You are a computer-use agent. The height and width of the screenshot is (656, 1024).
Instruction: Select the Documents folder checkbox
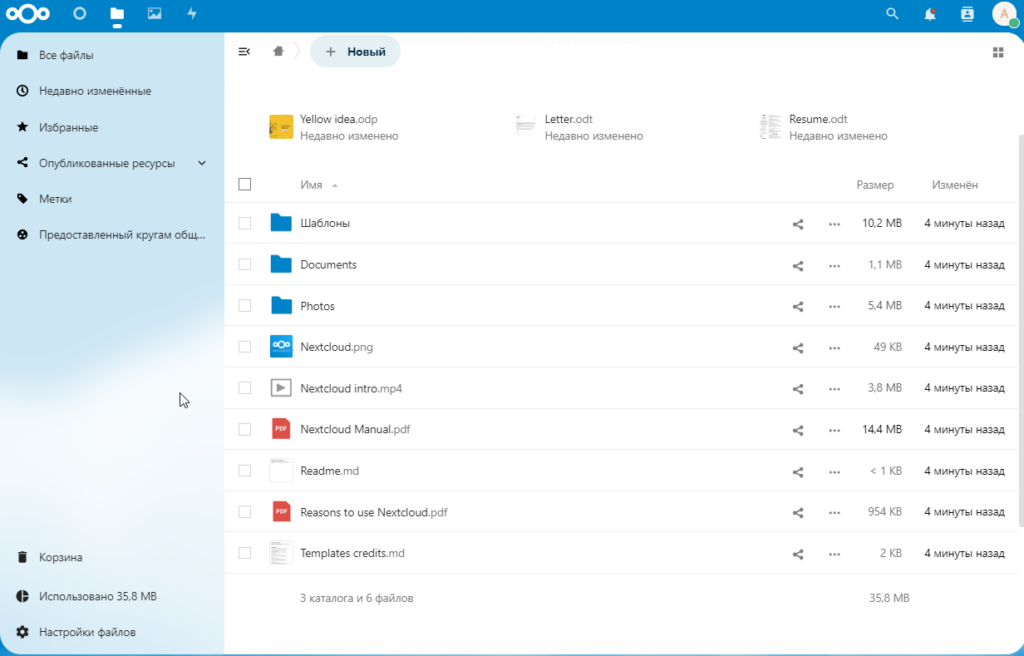[x=245, y=265]
